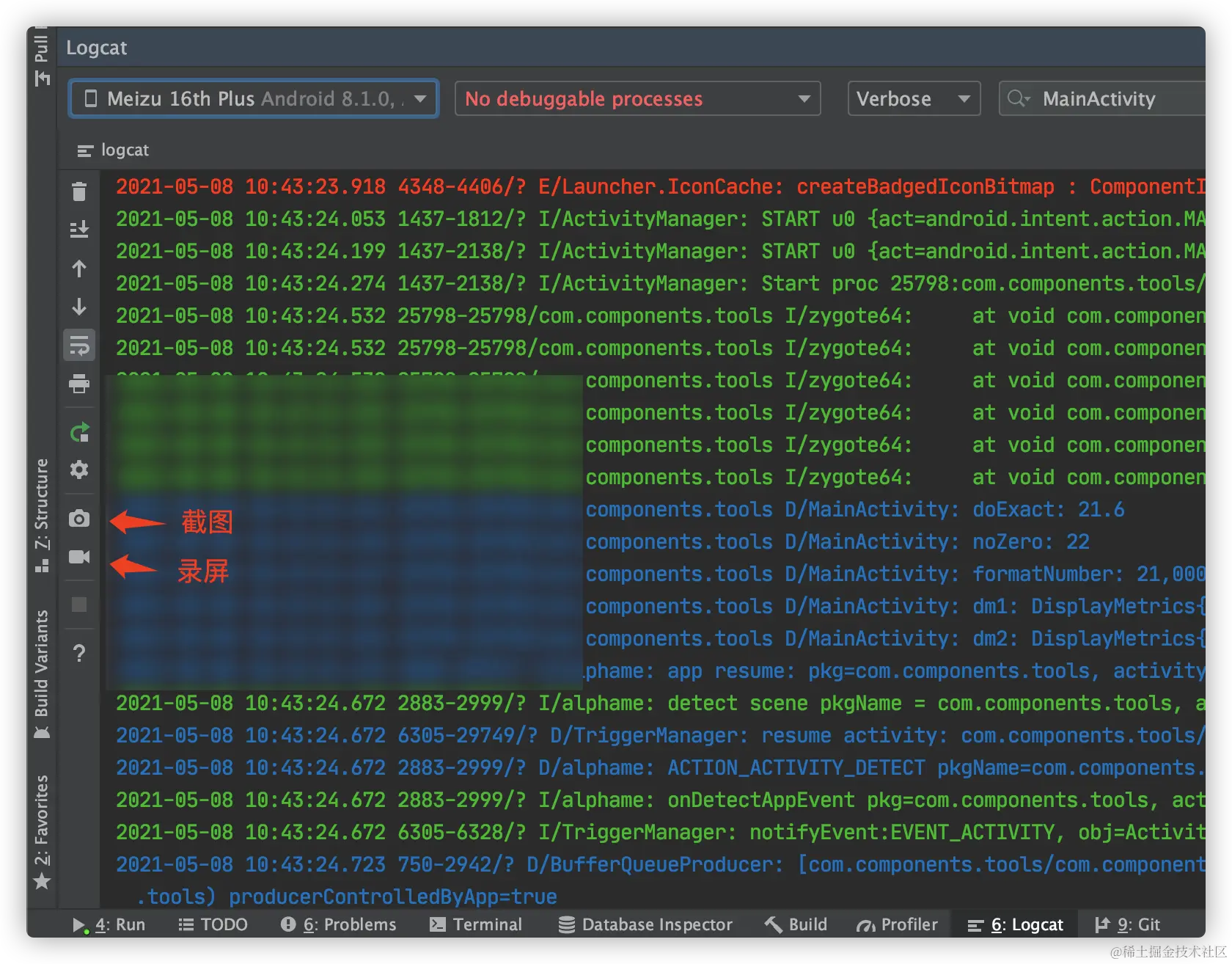Open the No debuggable processes dropdown

pos(637,98)
